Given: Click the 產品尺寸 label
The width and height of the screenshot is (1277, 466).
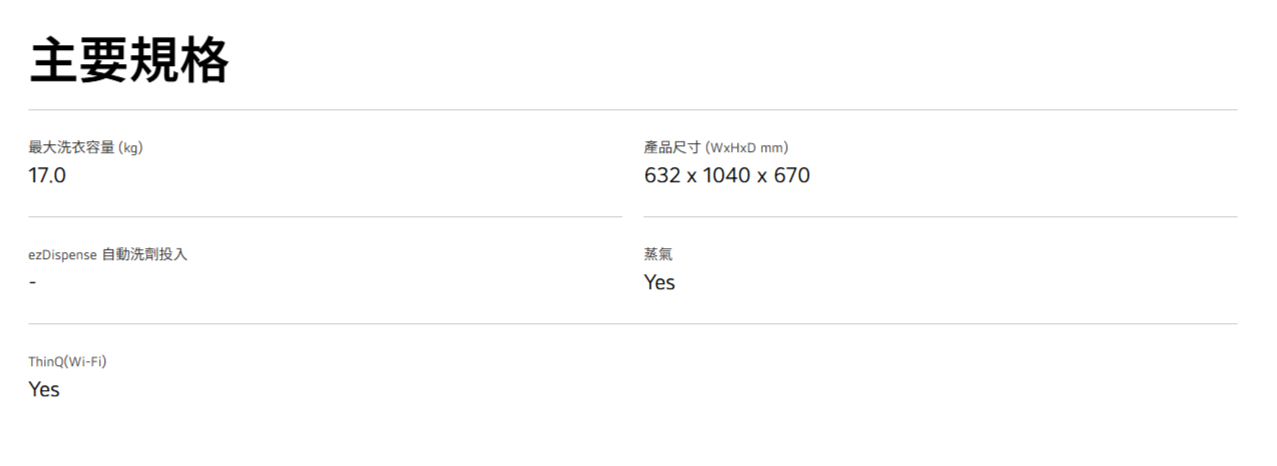Looking at the screenshot, I should coord(672,148).
